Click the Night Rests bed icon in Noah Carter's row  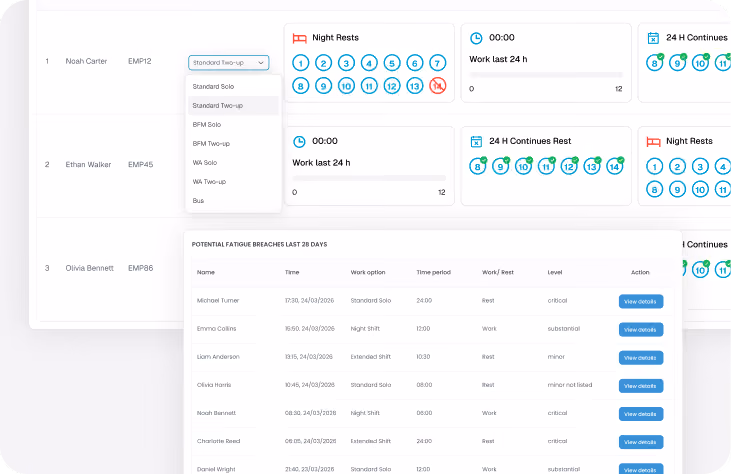(x=299, y=38)
